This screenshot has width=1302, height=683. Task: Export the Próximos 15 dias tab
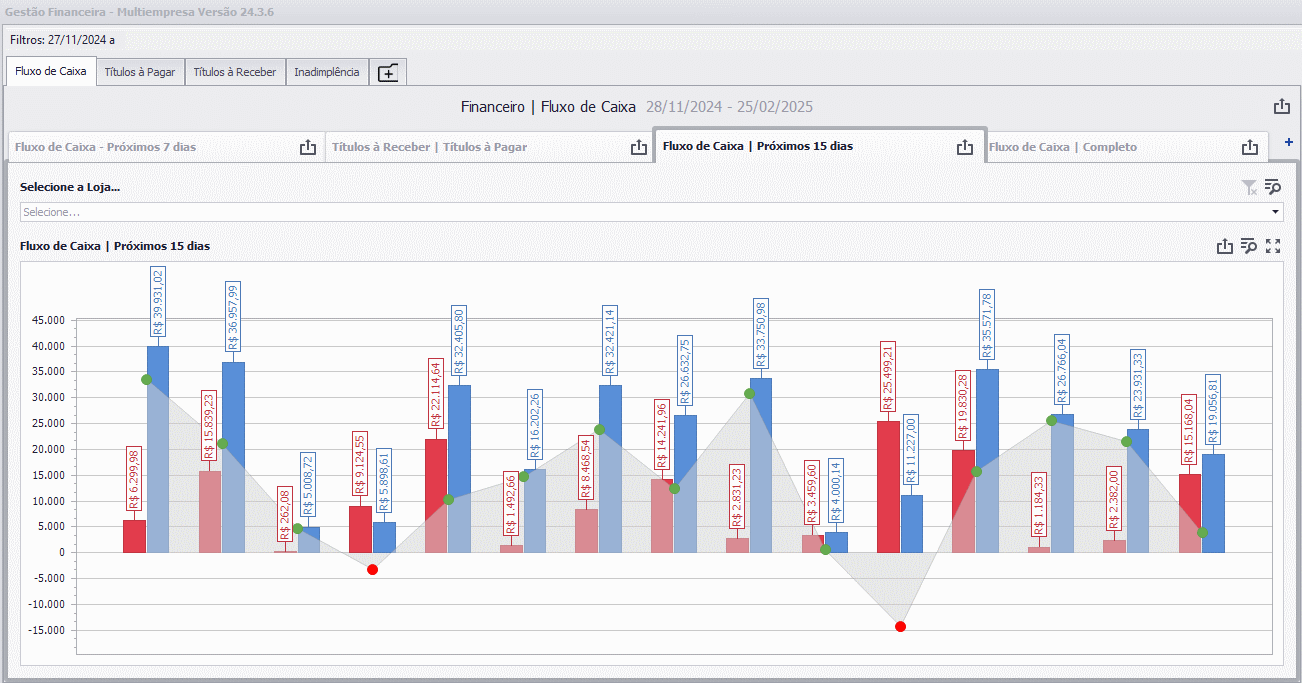tap(964, 147)
